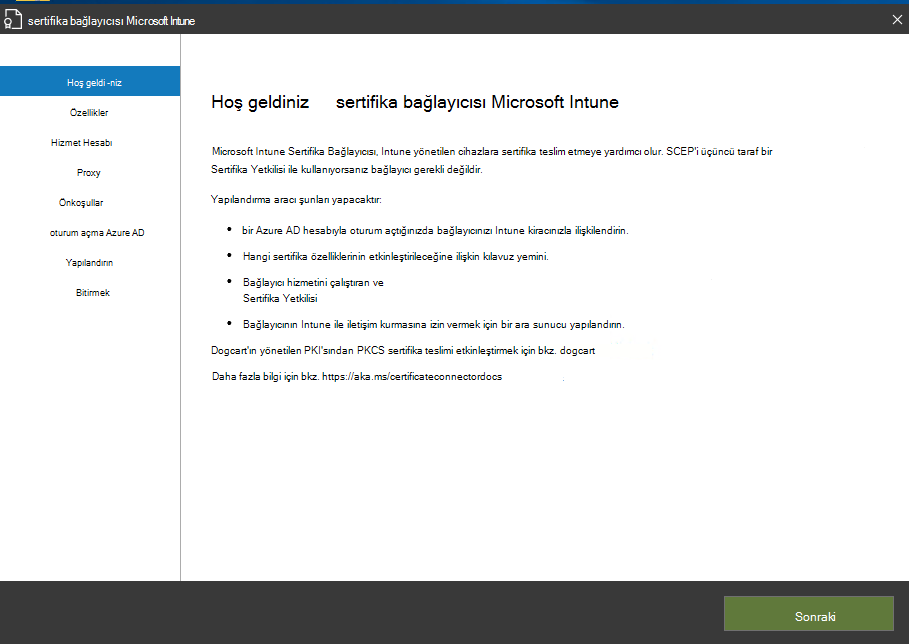Click the 'Yapılandırma aracı şunları yapacaktır:' text
Image resolution: width=909 pixels, height=644 pixels.
pyautogui.click(x=296, y=199)
